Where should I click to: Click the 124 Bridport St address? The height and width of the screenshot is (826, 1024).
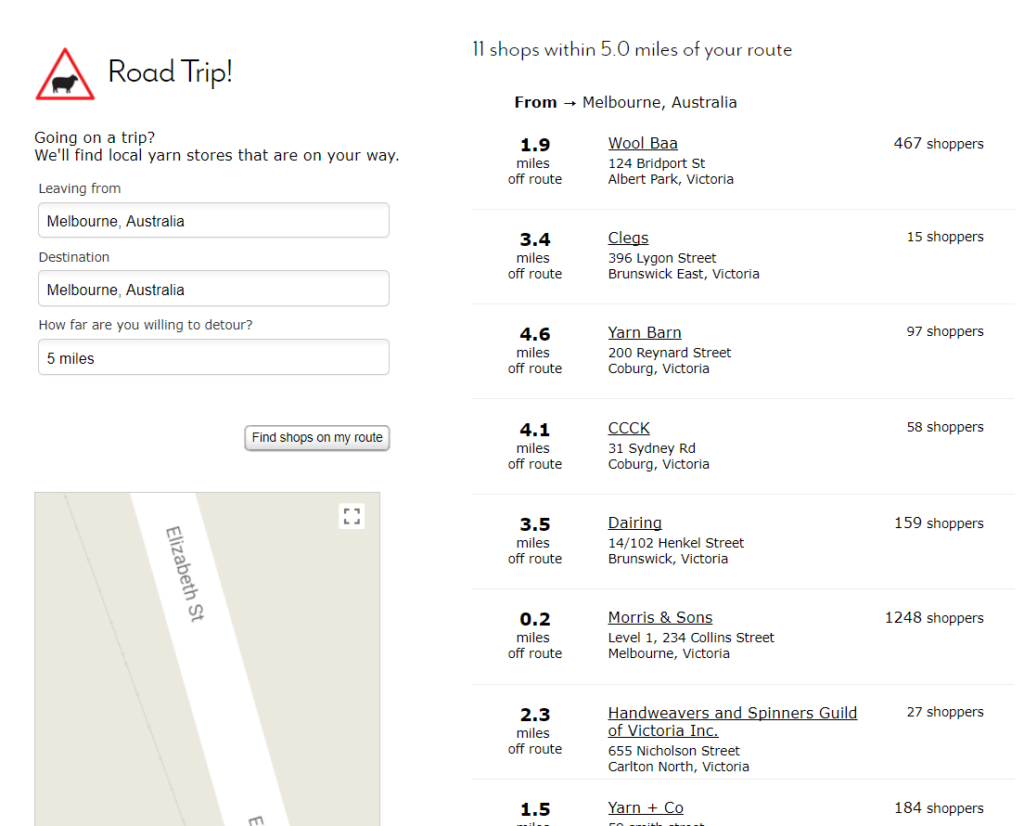pyautogui.click(x=656, y=163)
